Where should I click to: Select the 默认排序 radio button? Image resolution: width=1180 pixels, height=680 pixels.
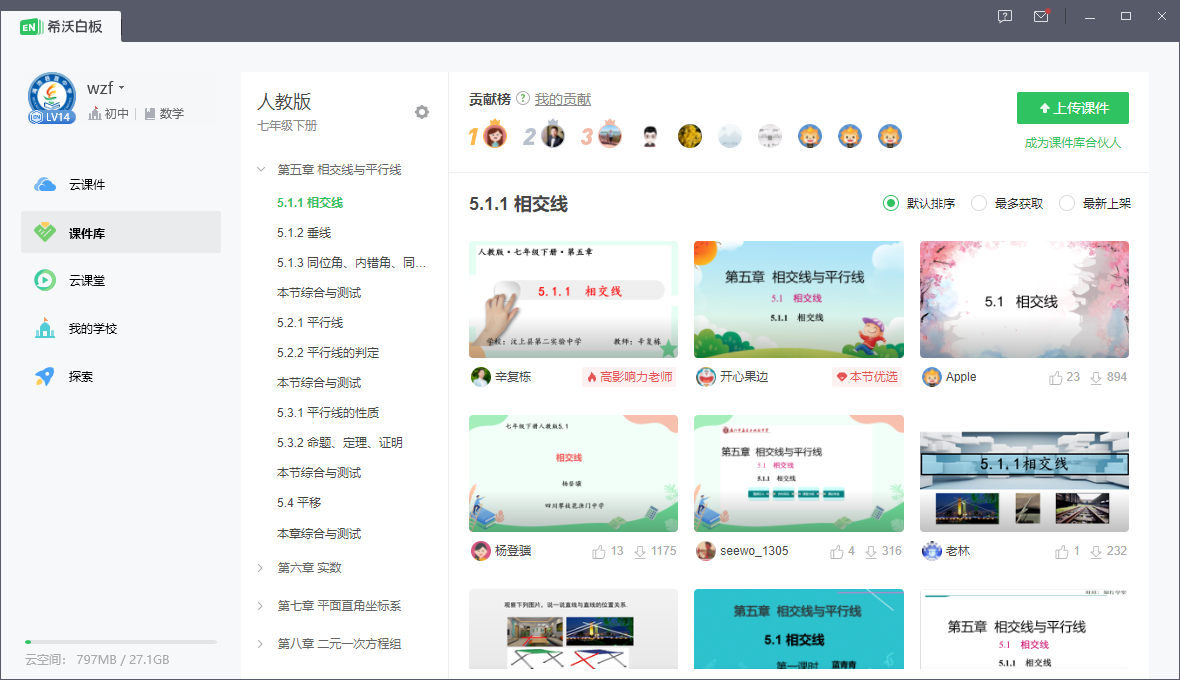[891, 203]
